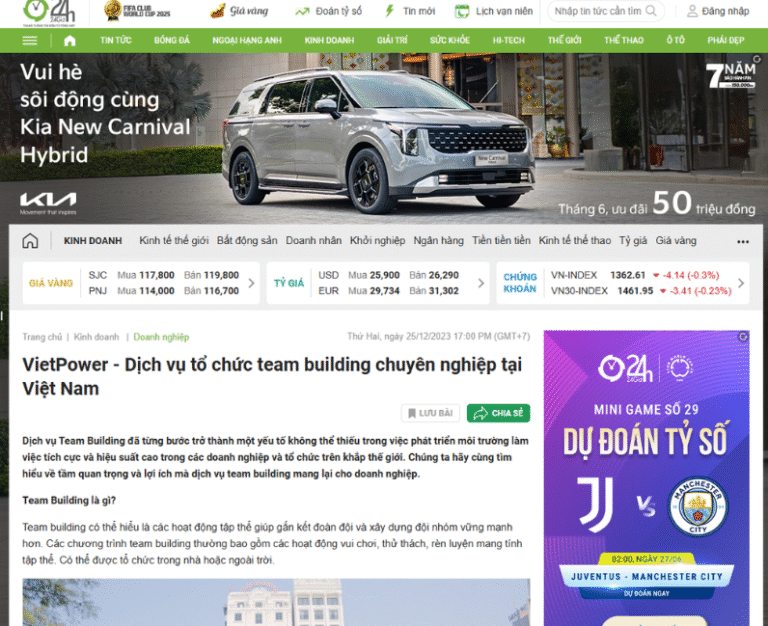This screenshot has height=626, width=768.
Task: Expand more categories via three dots
Action: pos(743,241)
